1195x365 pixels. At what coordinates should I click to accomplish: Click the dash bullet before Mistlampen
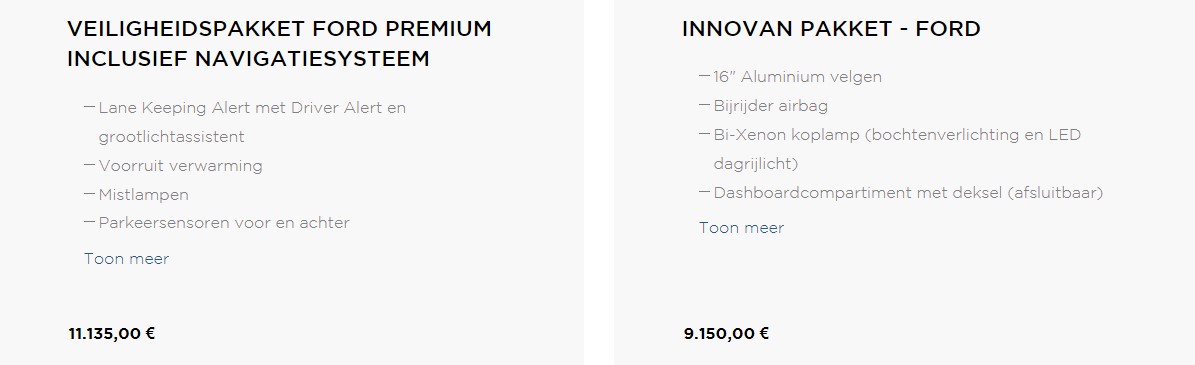pos(90,194)
